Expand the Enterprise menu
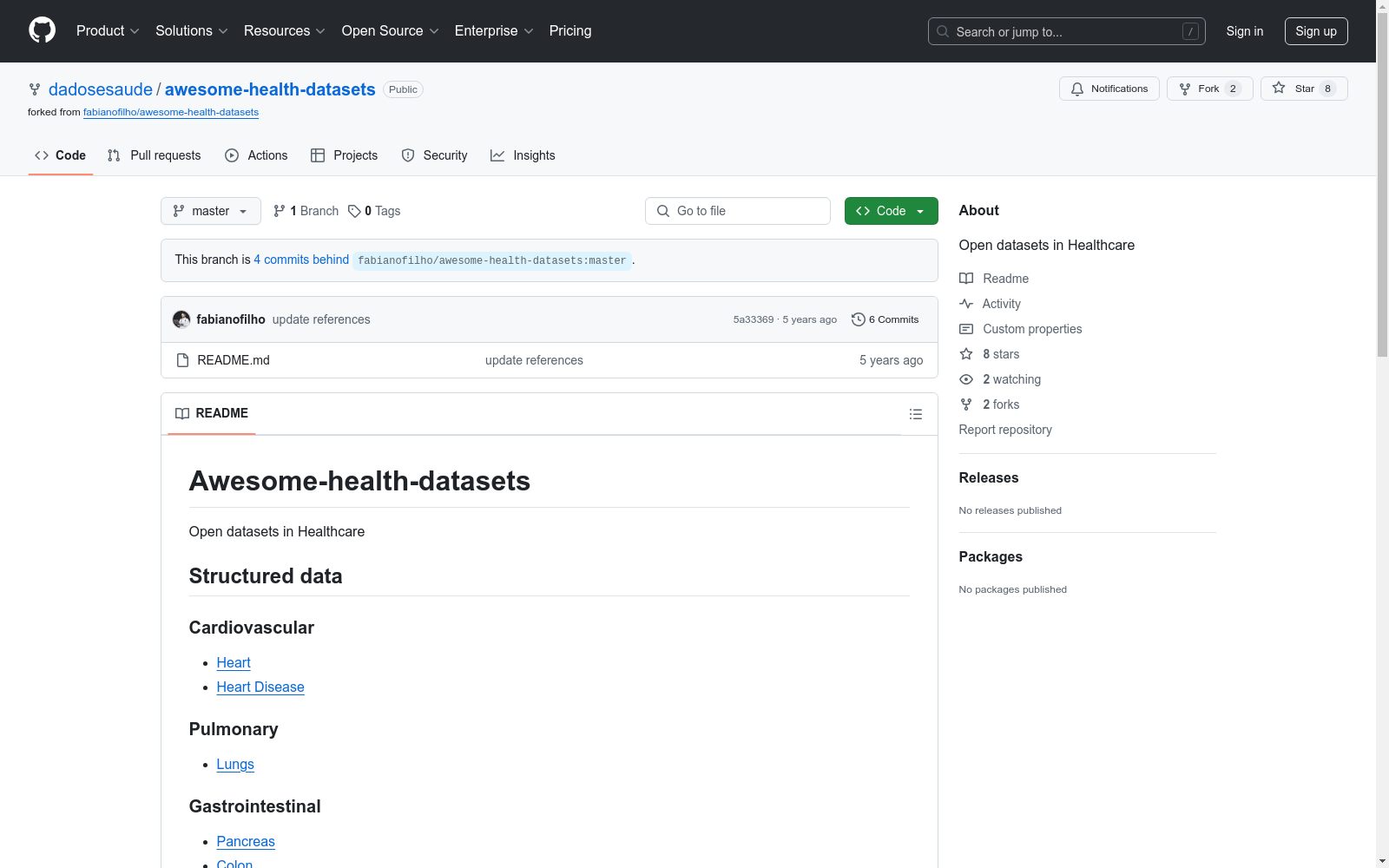This screenshot has width=1389, height=868. 494,30
